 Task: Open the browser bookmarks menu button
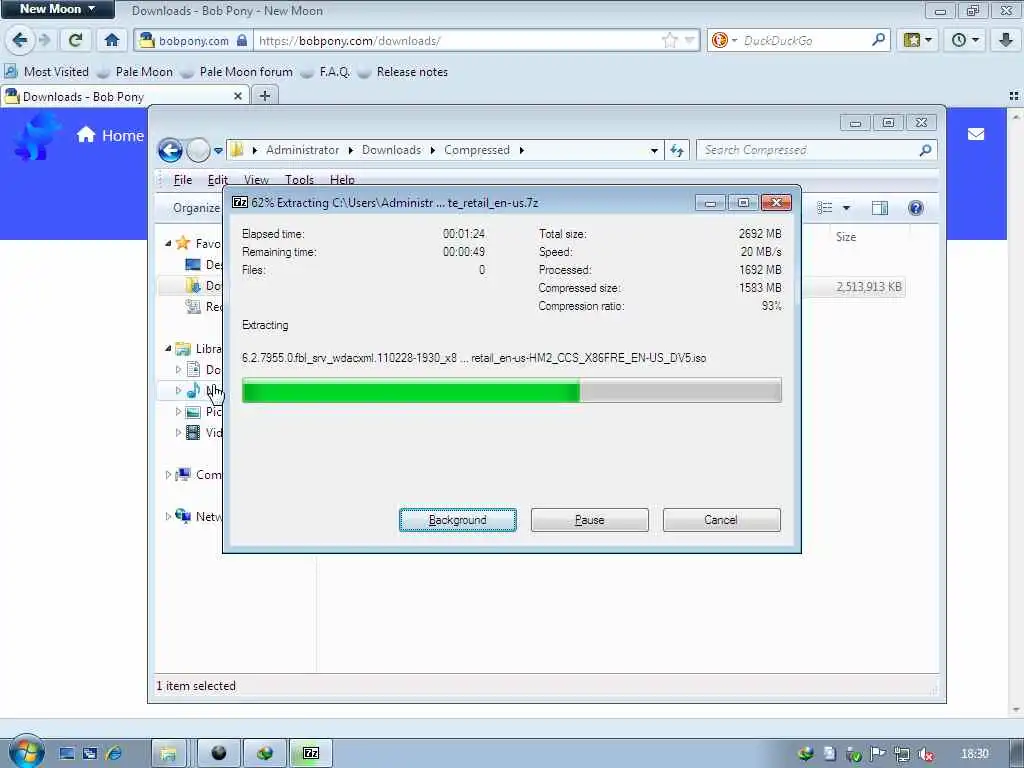[x=918, y=40]
